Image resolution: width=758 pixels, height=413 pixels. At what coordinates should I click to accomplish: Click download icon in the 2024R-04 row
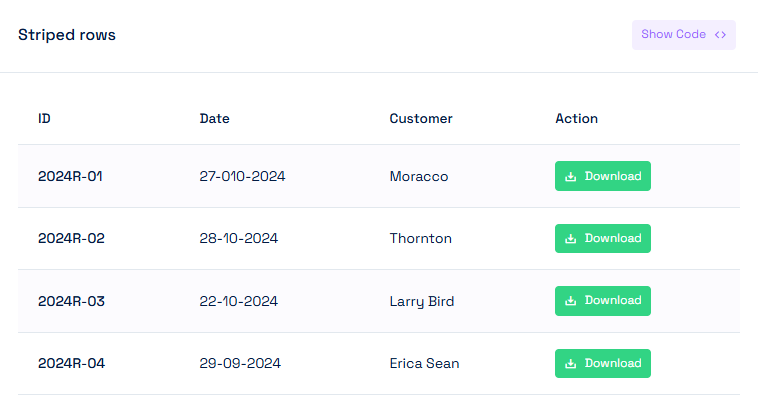pyautogui.click(x=570, y=364)
